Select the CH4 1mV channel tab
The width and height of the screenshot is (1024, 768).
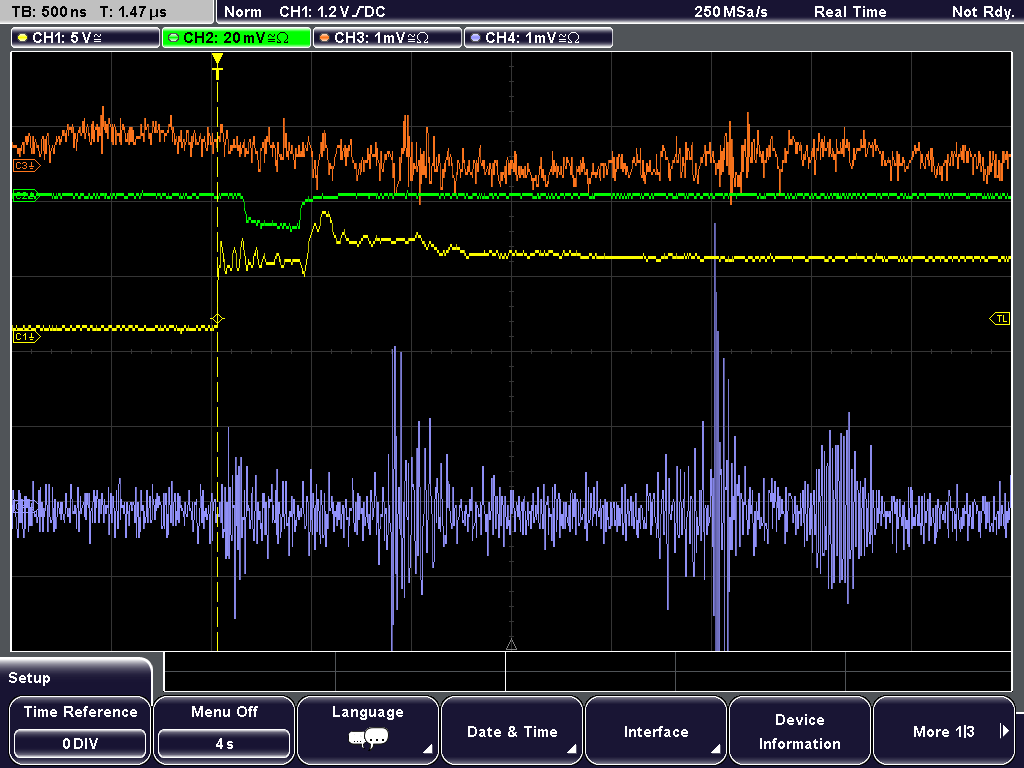tap(538, 38)
